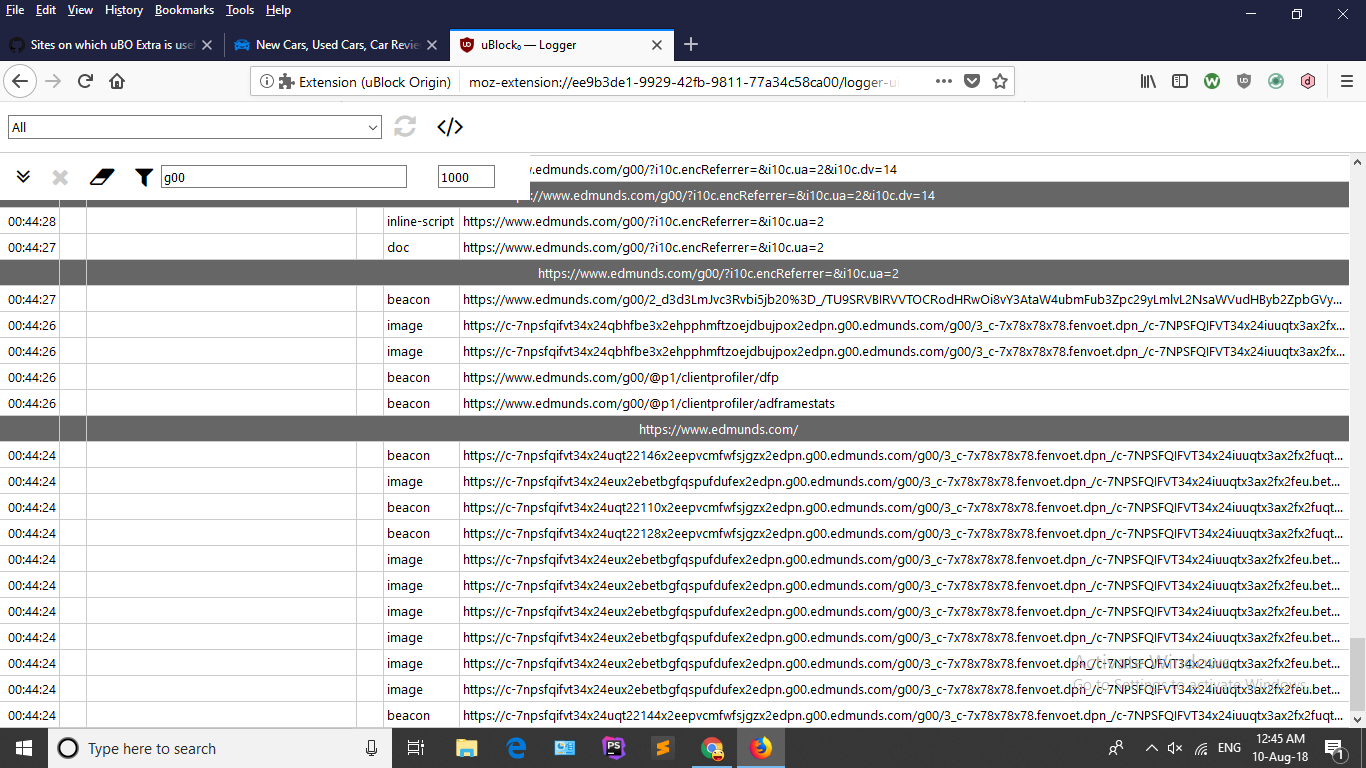Open the filter expression </> editor icon
1366x768 pixels.
click(x=449, y=127)
